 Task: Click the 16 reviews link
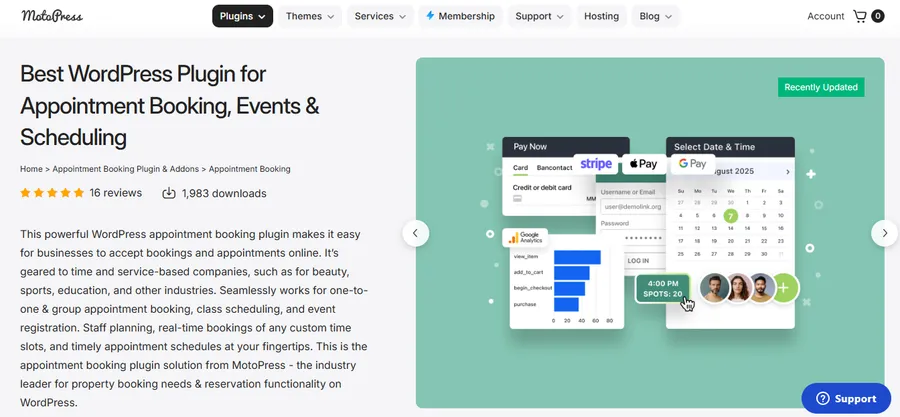pos(115,193)
